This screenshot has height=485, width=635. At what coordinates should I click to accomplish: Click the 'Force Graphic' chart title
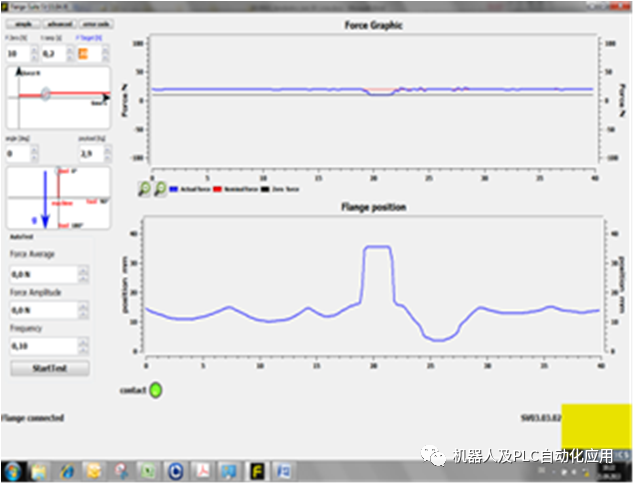point(373,25)
